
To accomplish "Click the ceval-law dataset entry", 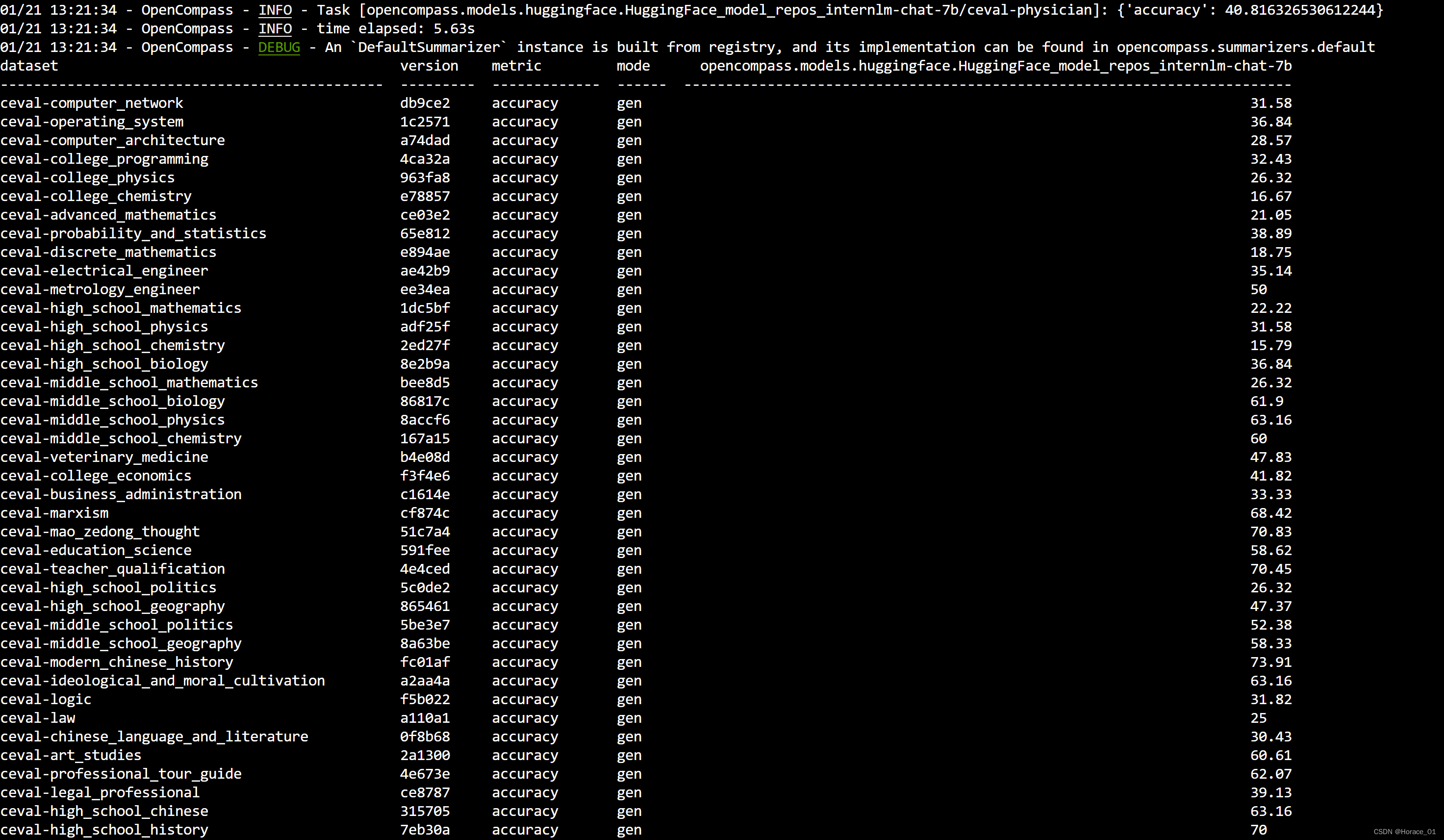I will pos(38,718).
